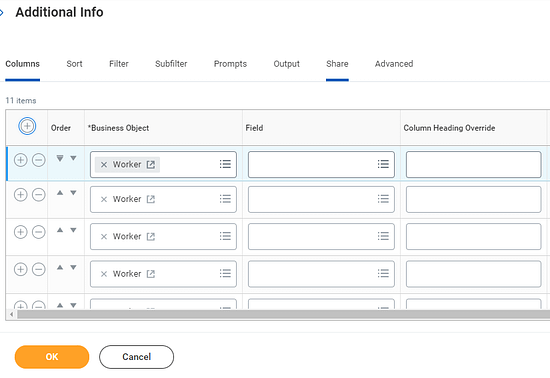Remove the third Worker row with its minus icon

[x=39, y=232]
